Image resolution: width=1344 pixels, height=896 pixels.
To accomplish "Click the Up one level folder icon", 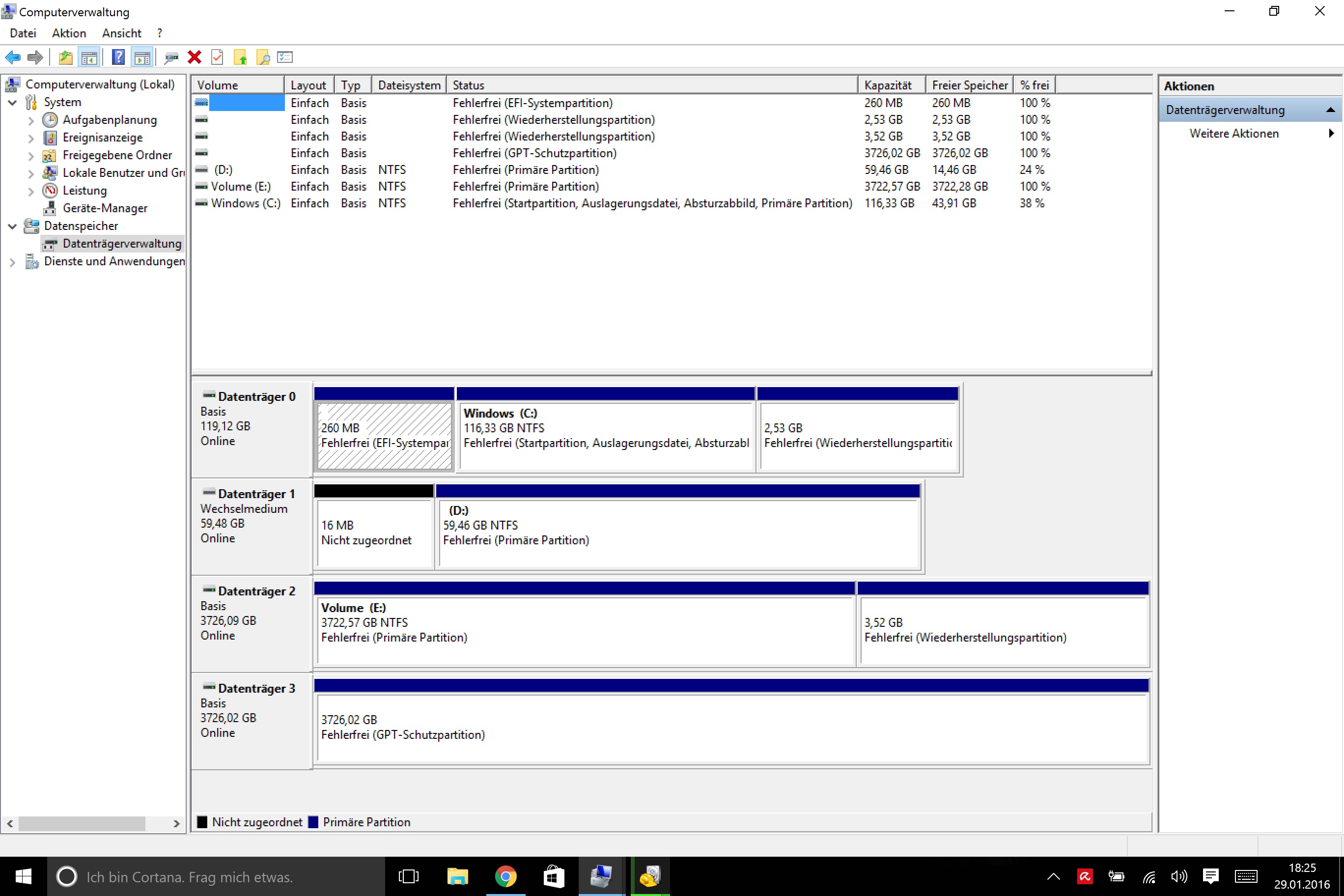I will pos(66,57).
